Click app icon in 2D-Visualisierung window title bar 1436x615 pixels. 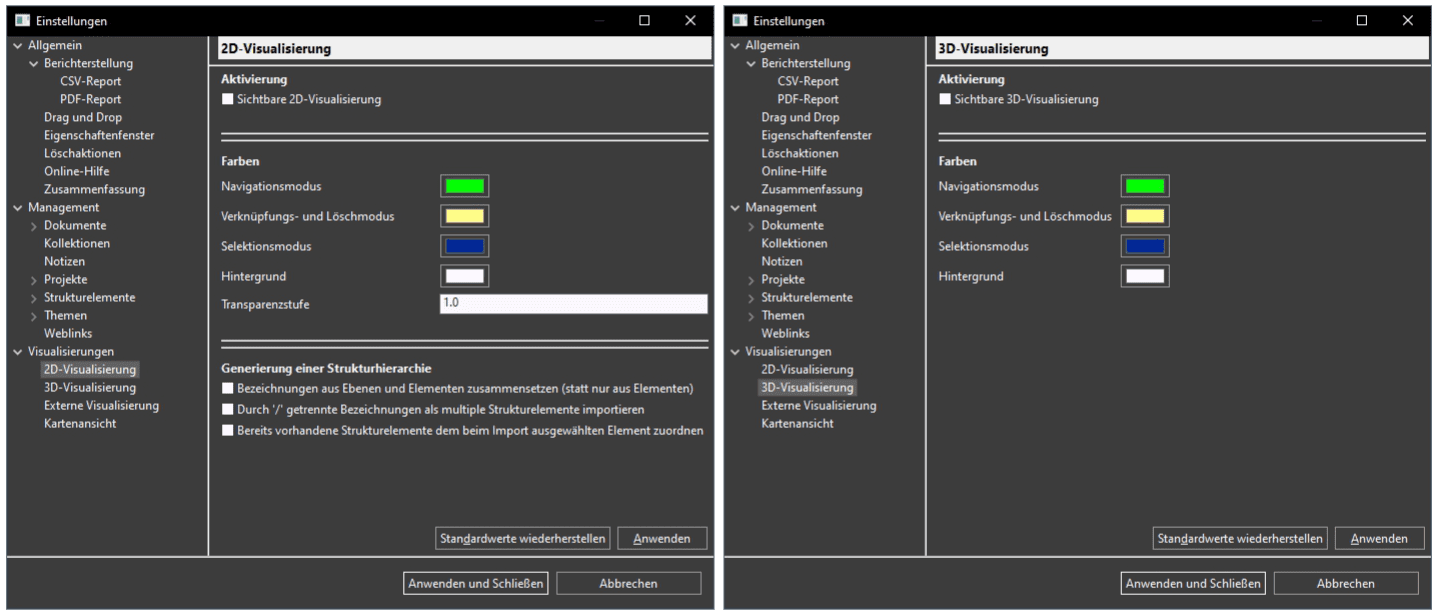point(23,20)
